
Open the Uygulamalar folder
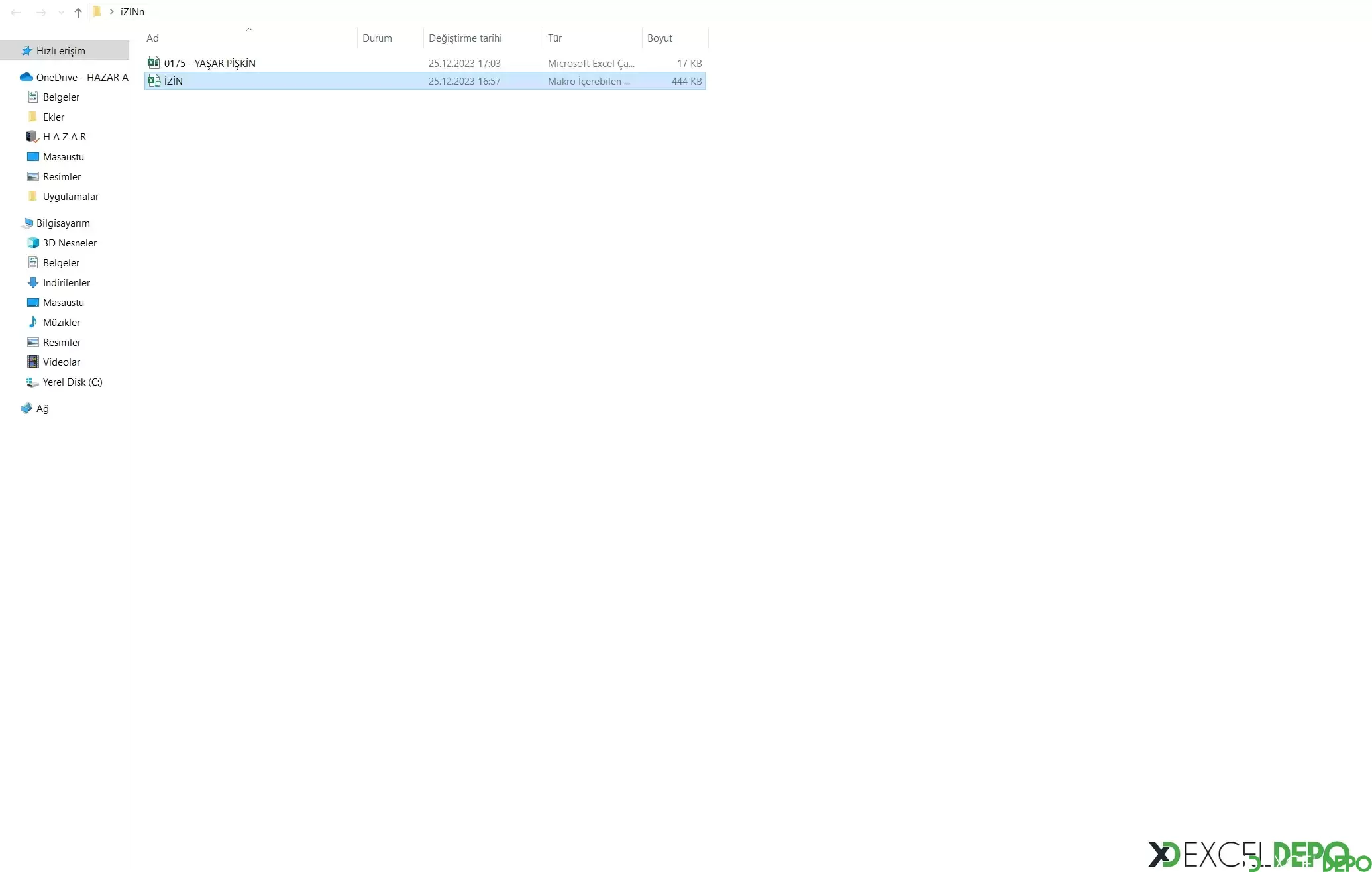71,196
